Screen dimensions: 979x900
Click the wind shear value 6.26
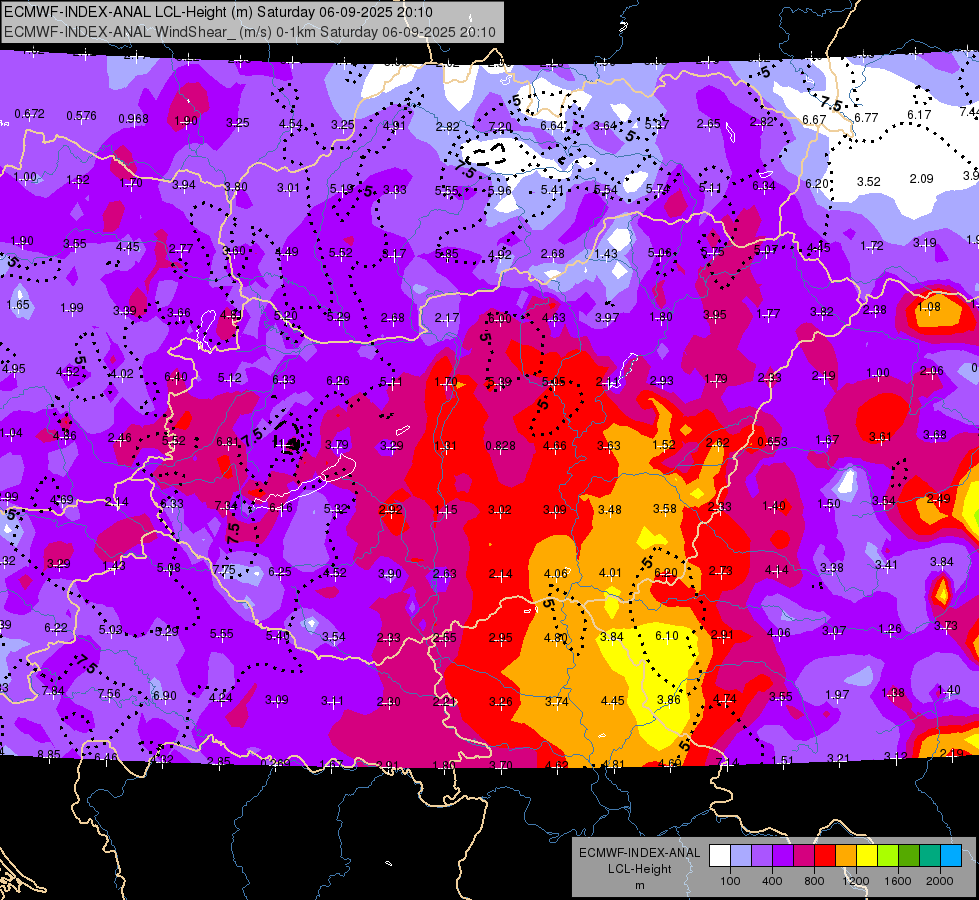pos(338,380)
